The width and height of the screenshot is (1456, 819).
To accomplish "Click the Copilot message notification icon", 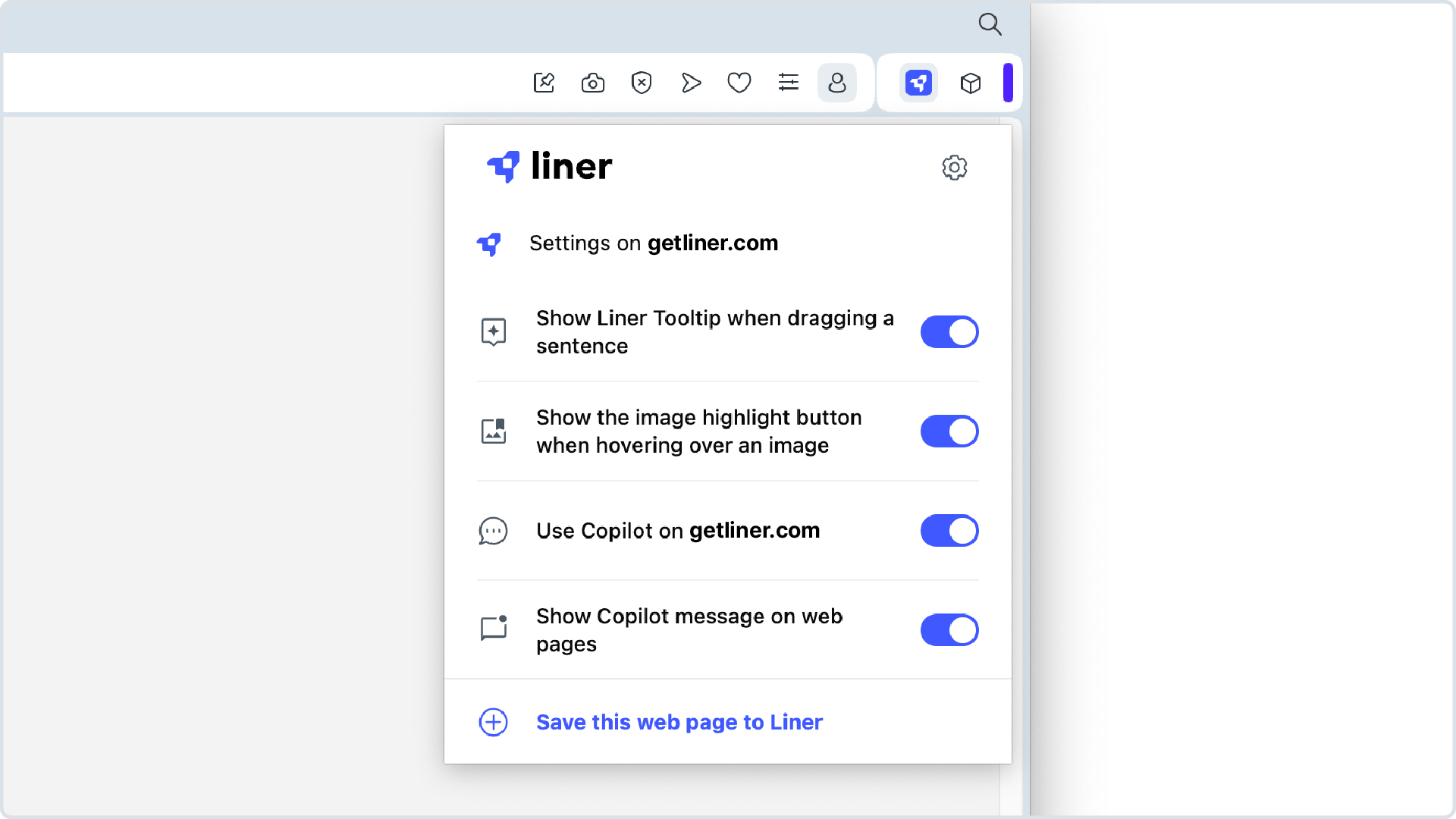I will [494, 628].
